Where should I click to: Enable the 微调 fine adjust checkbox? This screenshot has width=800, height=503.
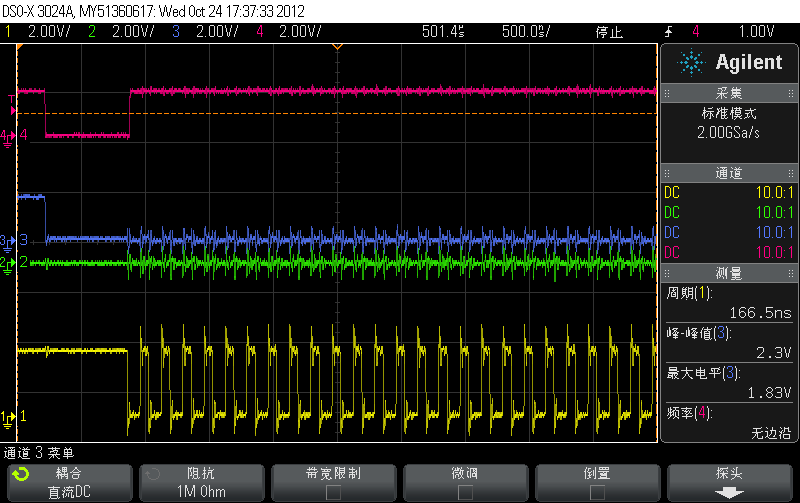tap(465, 492)
